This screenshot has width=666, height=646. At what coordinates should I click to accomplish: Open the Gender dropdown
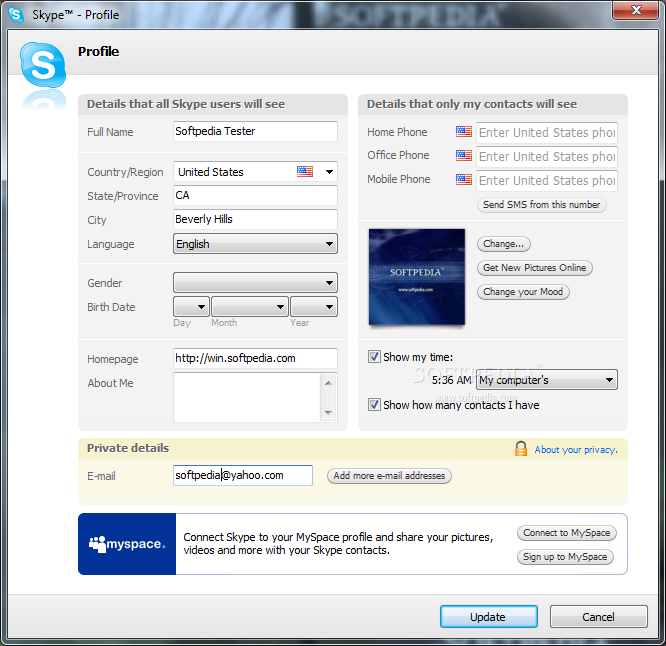point(255,283)
